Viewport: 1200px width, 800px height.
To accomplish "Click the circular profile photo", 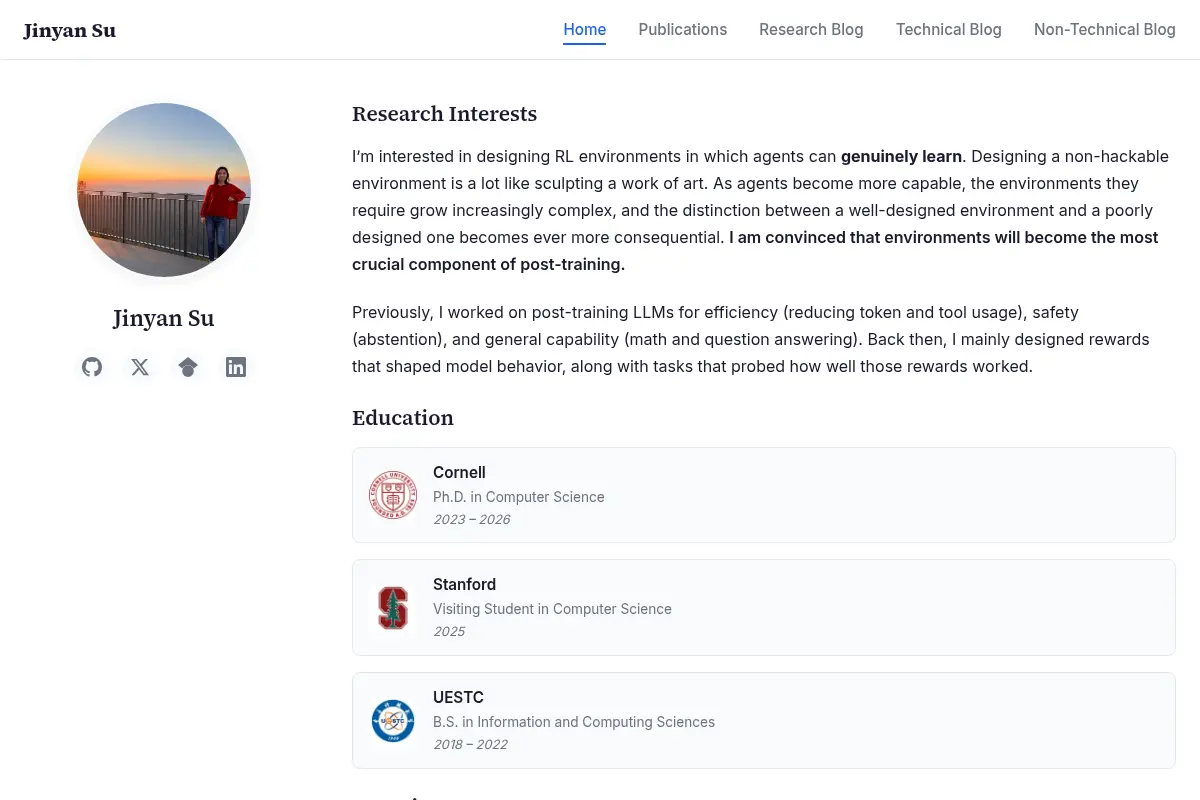I will pos(164,190).
